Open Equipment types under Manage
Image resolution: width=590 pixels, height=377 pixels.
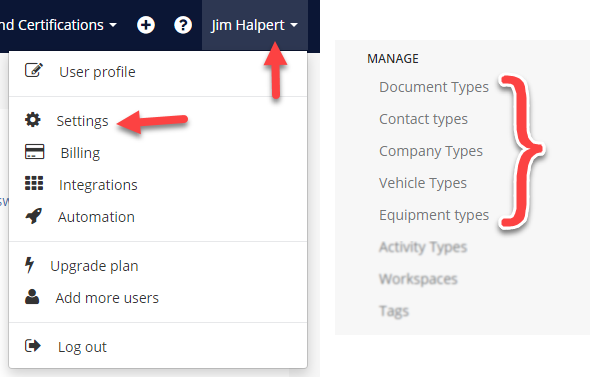pyautogui.click(x=434, y=215)
